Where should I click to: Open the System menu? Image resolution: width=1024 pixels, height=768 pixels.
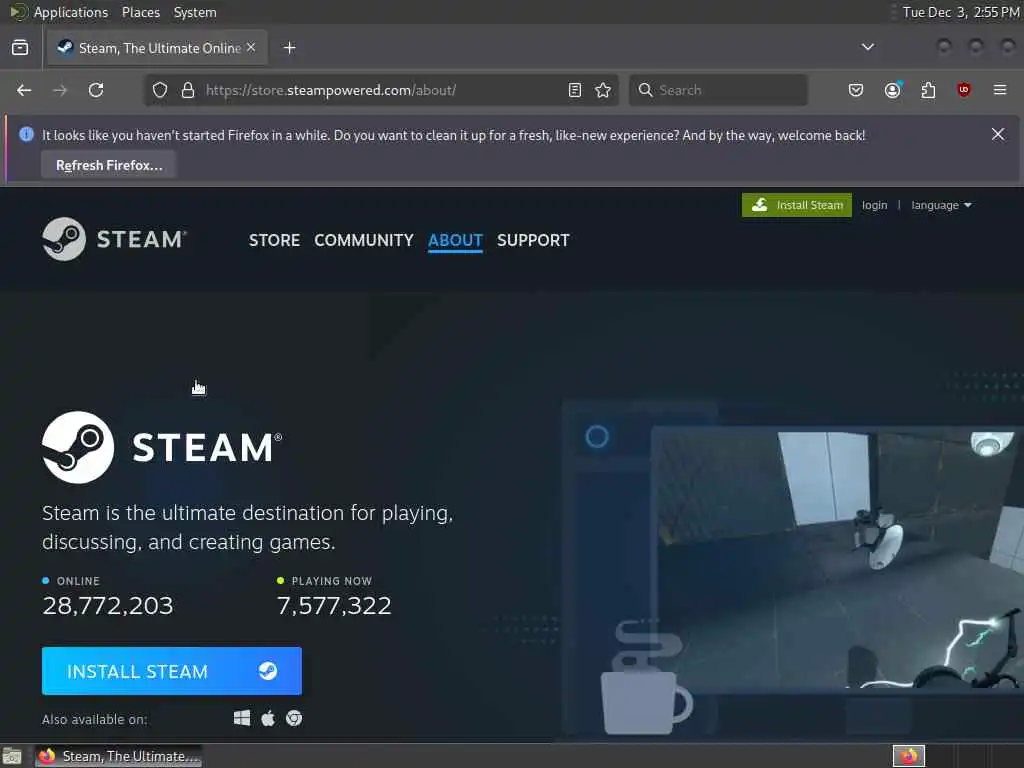[195, 12]
